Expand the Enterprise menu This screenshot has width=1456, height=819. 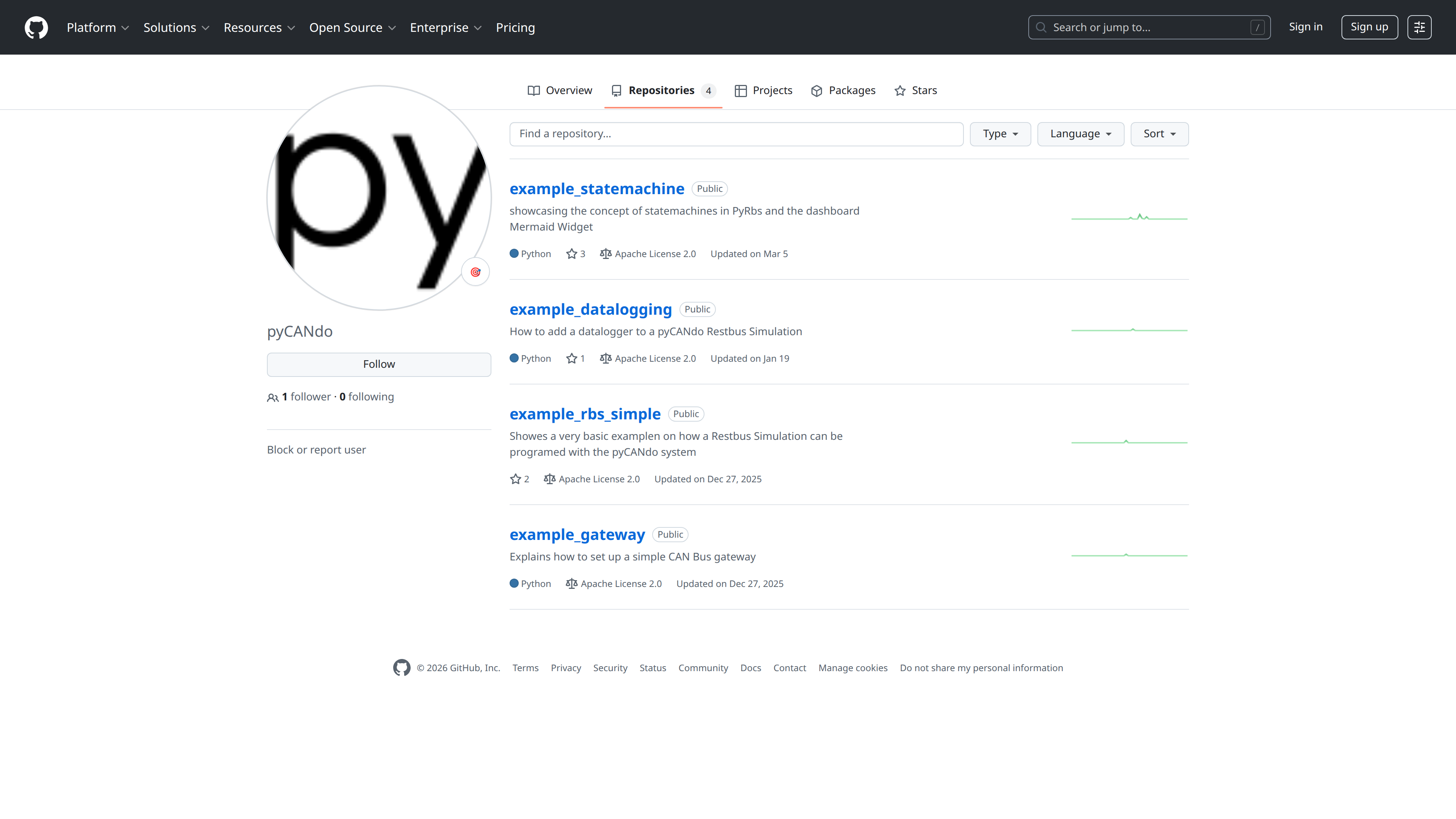[x=446, y=27]
